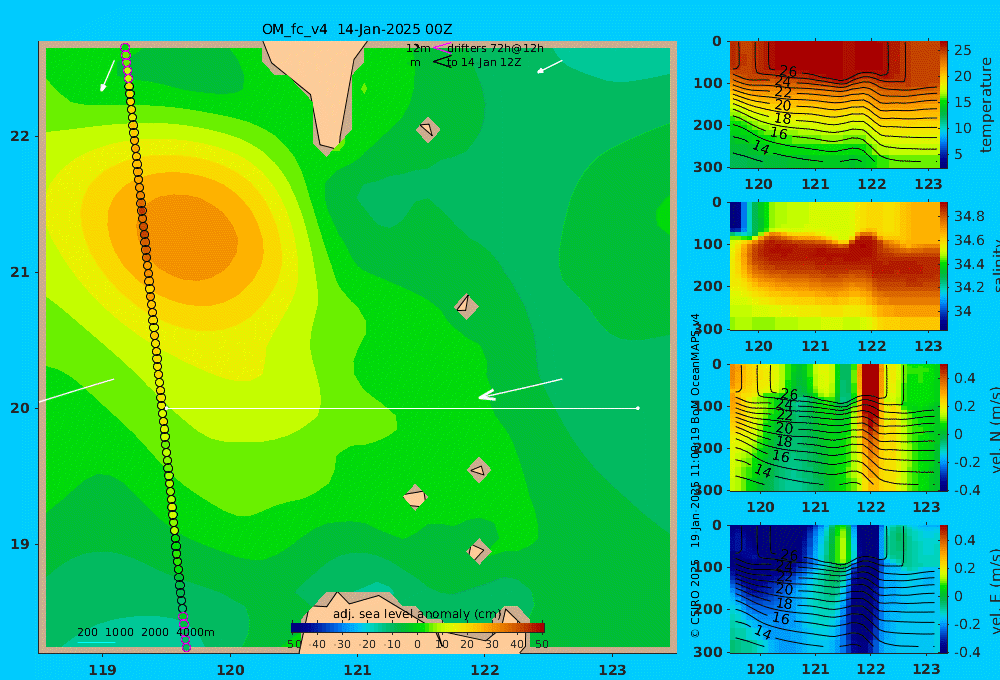The width and height of the screenshot is (1000, 680).
Task: Click the longitude '122' label under the main map
Action: click(485, 670)
